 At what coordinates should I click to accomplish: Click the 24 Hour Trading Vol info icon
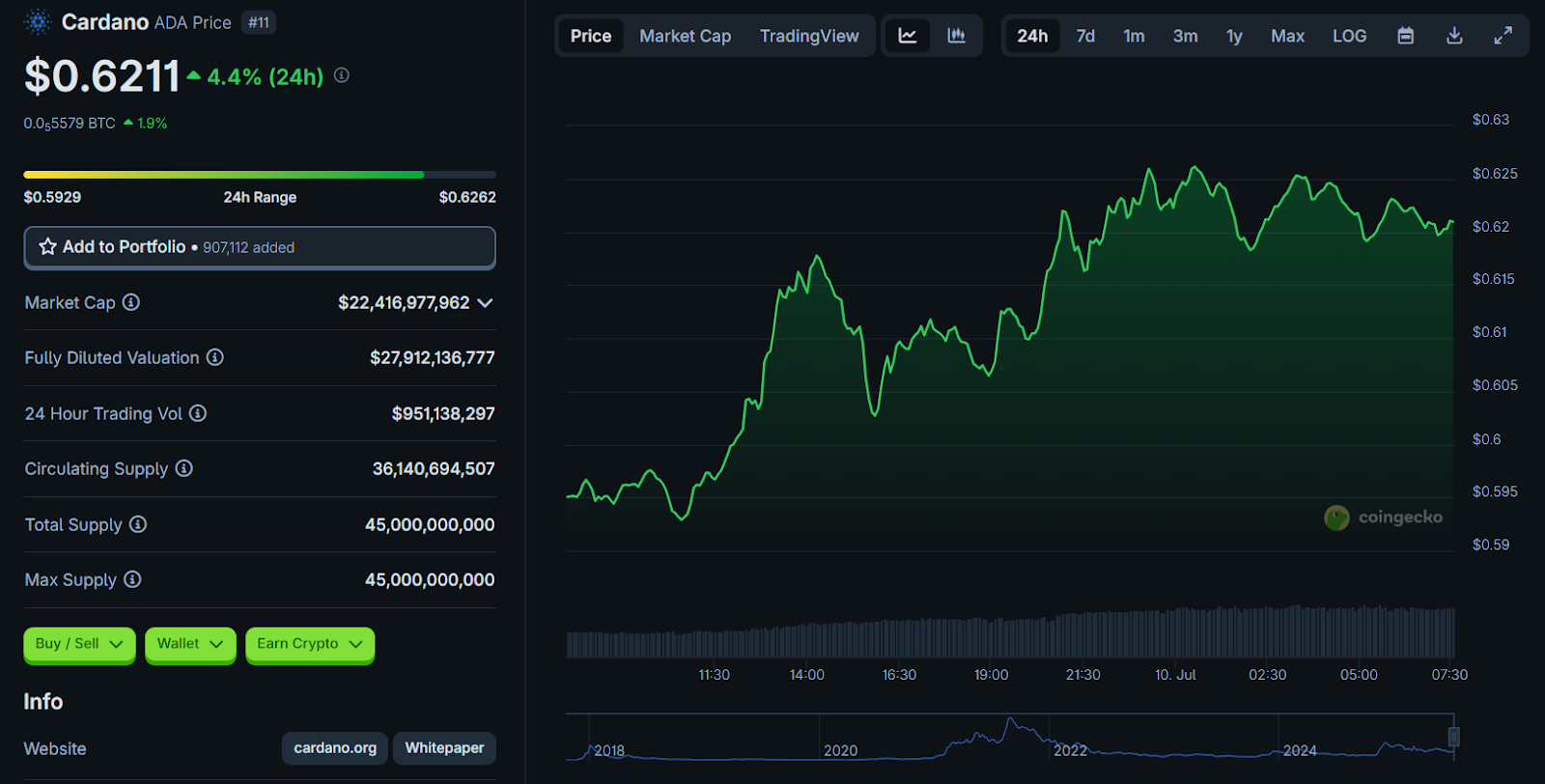pyautogui.click(x=198, y=413)
